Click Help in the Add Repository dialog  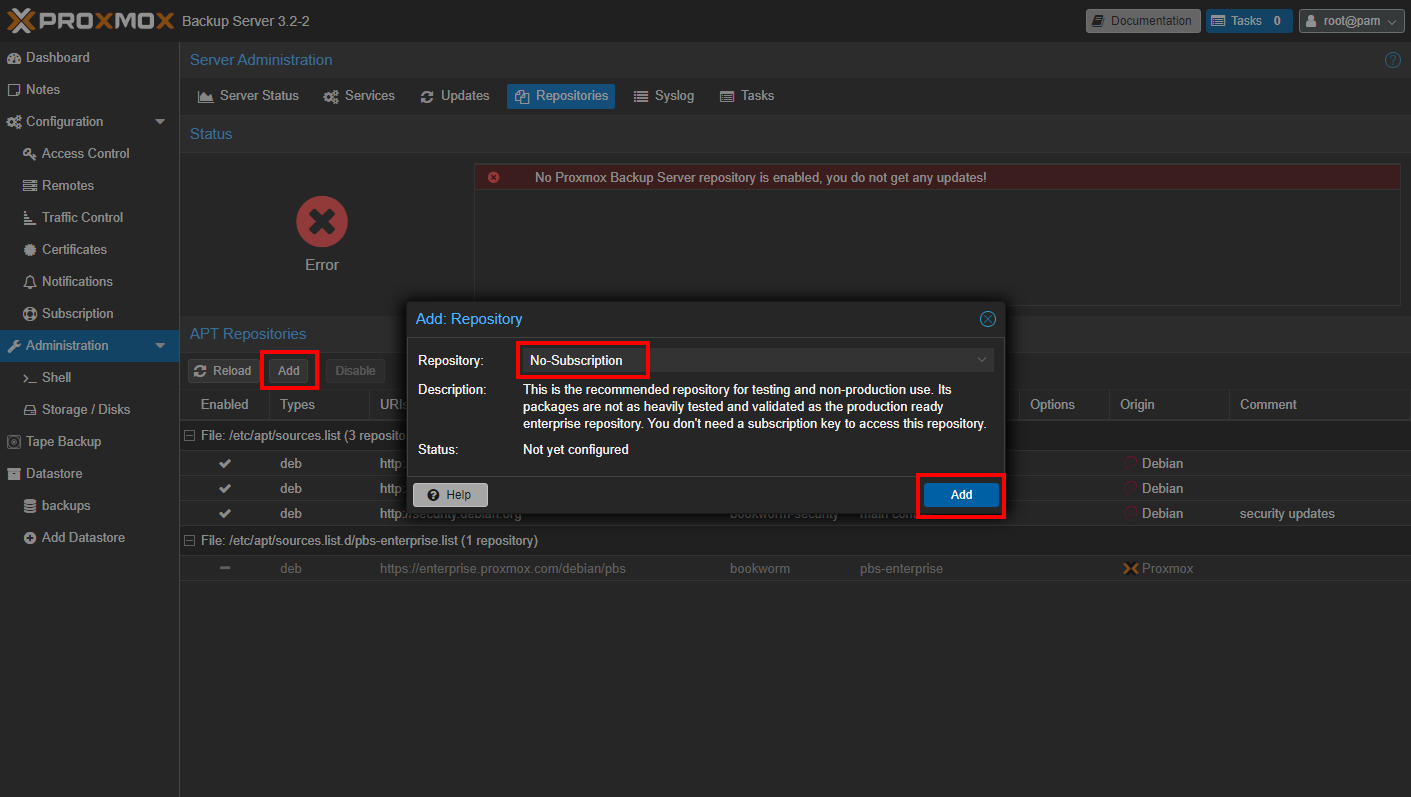450,495
